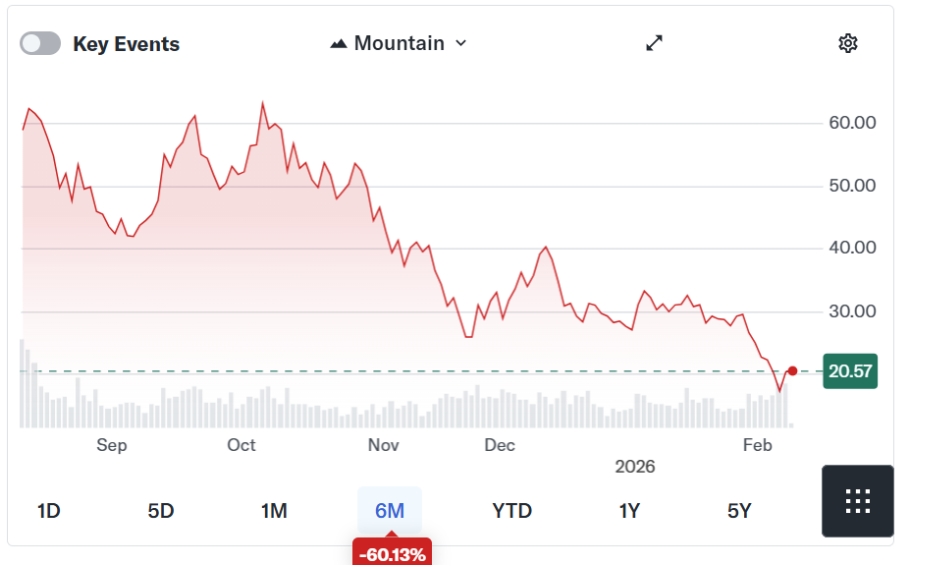Switch to 1M time range
This screenshot has height=569, width=935.
click(274, 511)
